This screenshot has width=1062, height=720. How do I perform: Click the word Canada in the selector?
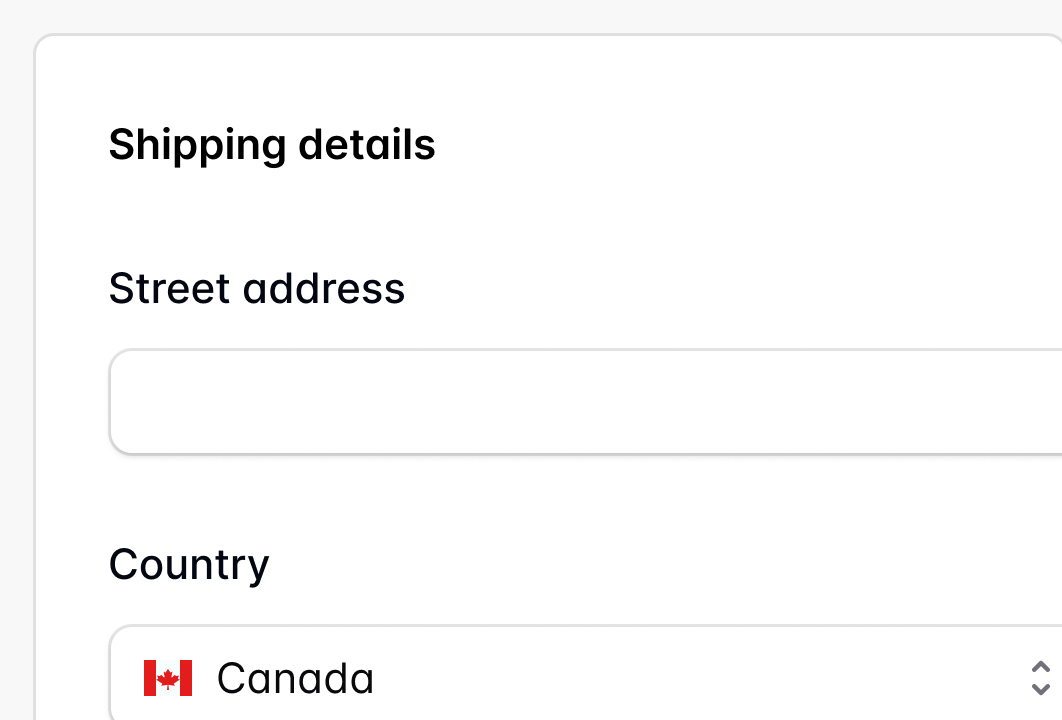pyautogui.click(x=295, y=678)
